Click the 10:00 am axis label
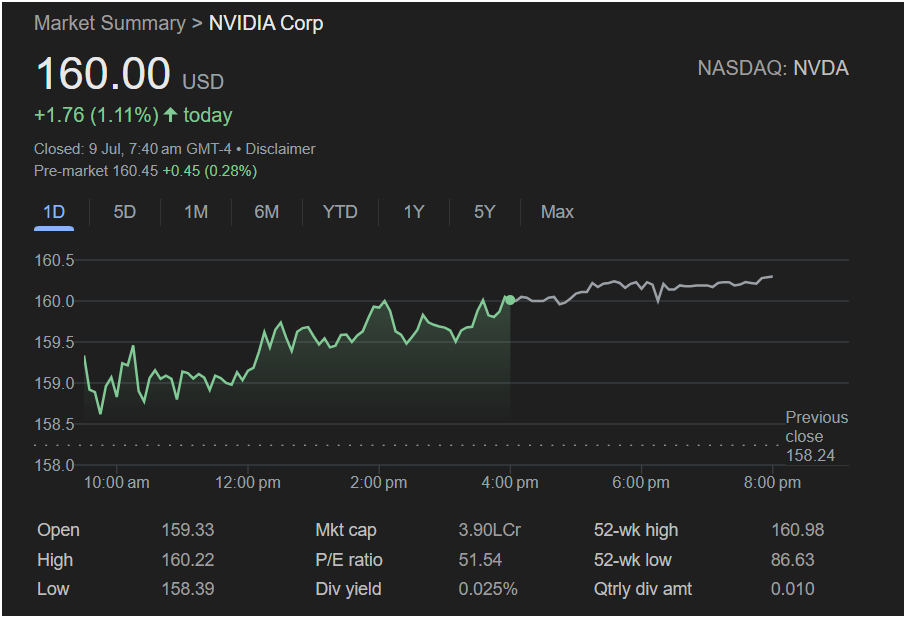 (117, 483)
